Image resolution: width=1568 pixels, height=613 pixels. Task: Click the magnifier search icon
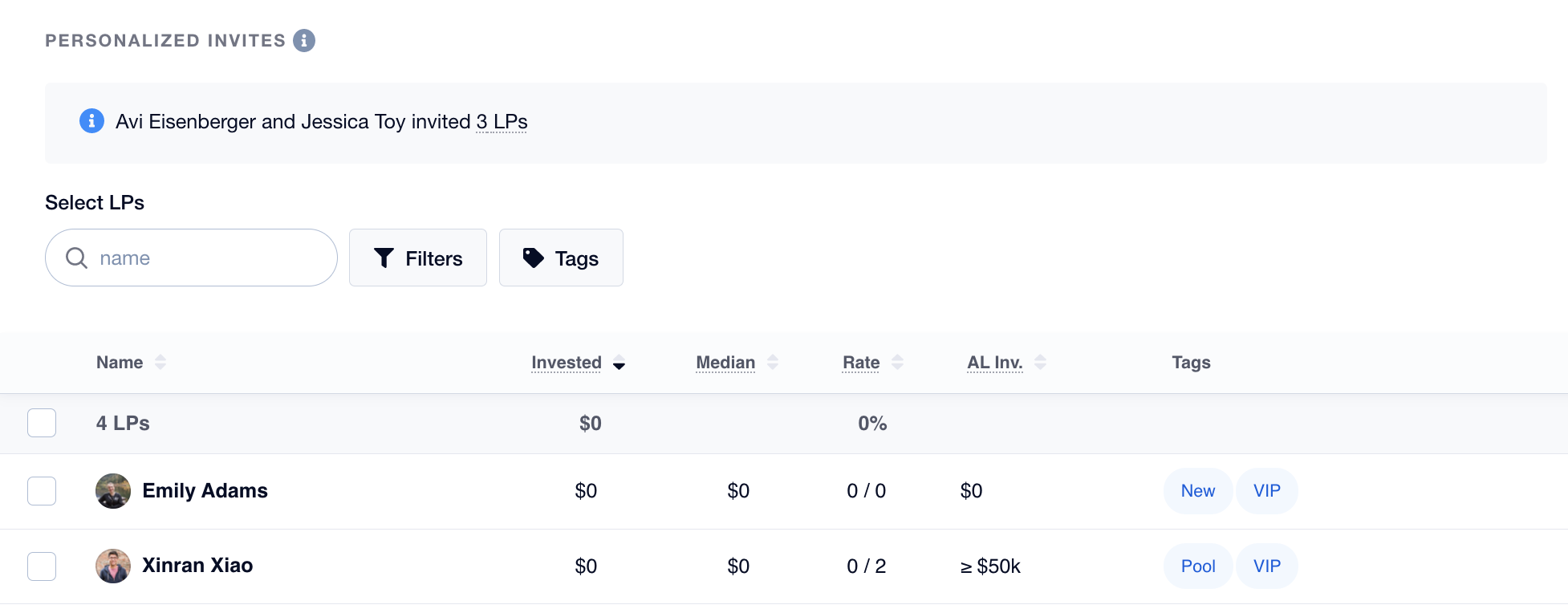tap(76, 258)
